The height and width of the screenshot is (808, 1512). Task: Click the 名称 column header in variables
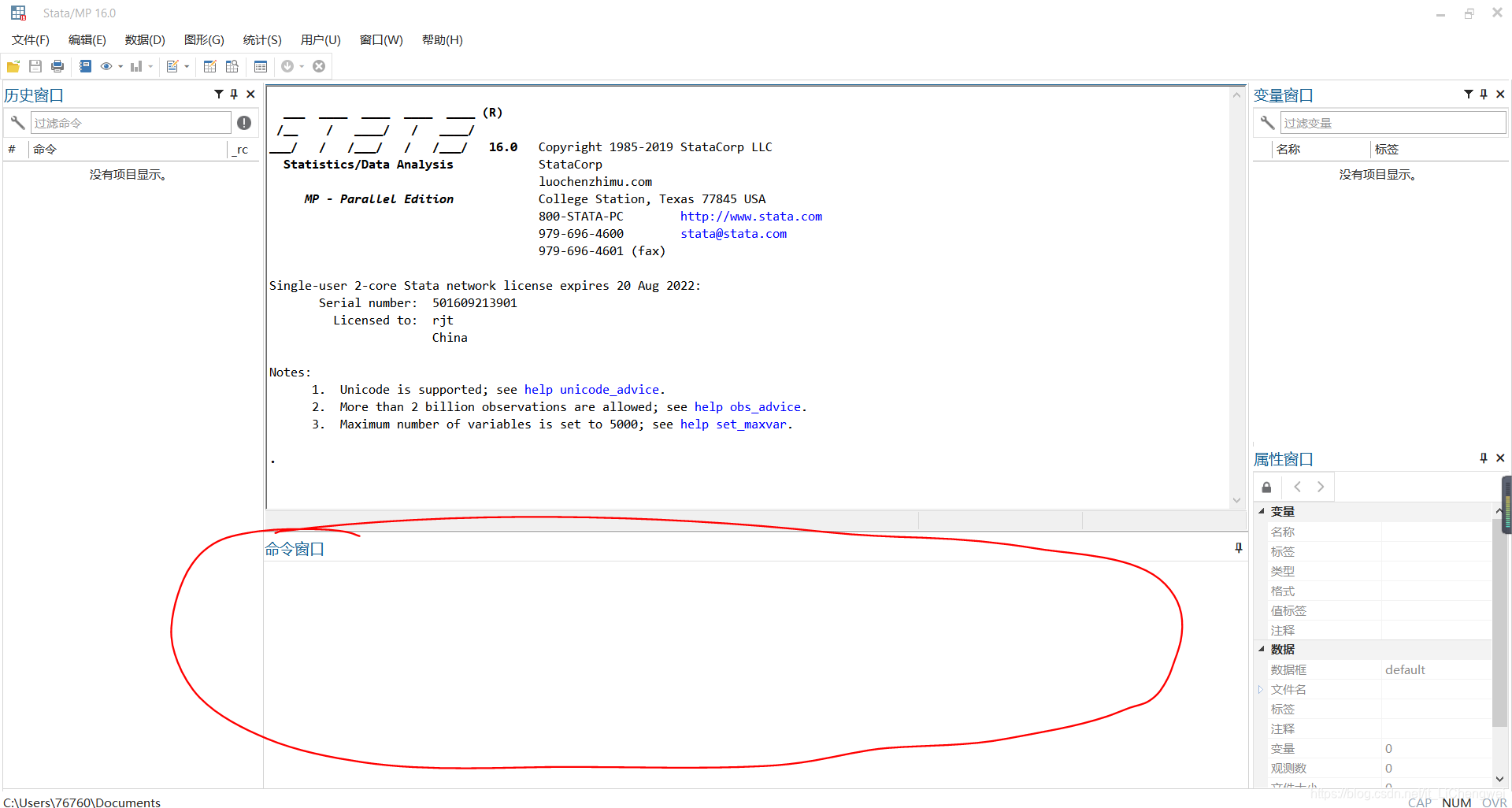coord(1321,149)
